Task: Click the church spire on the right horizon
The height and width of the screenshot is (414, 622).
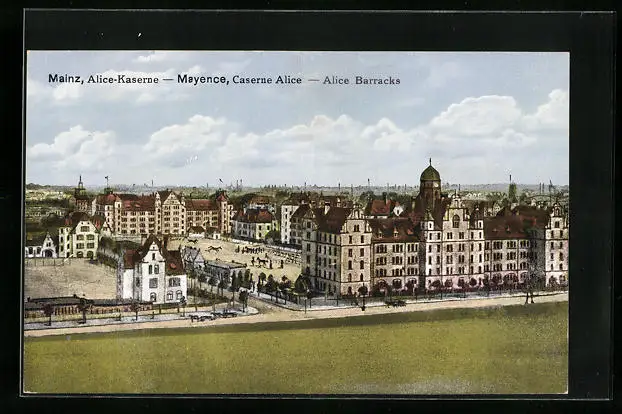Action: (x=512, y=189)
